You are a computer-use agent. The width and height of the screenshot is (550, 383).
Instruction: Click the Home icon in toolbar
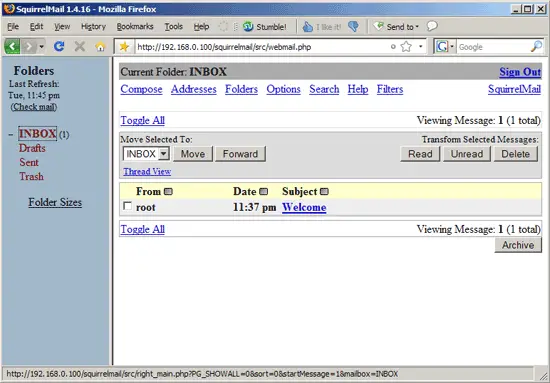tap(100, 46)
